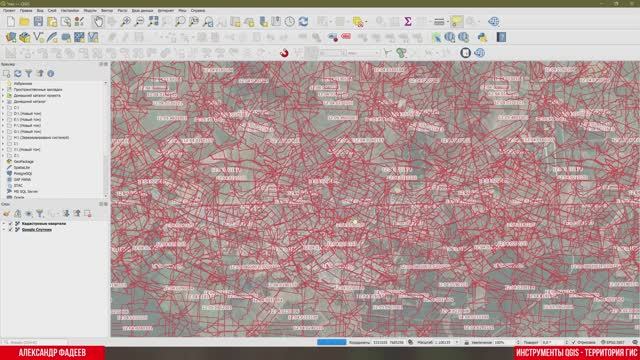The width and height of the screenshot is (640, 360).
Task: Open a project using the yellow folder icon
Action: tap(24, 22)
